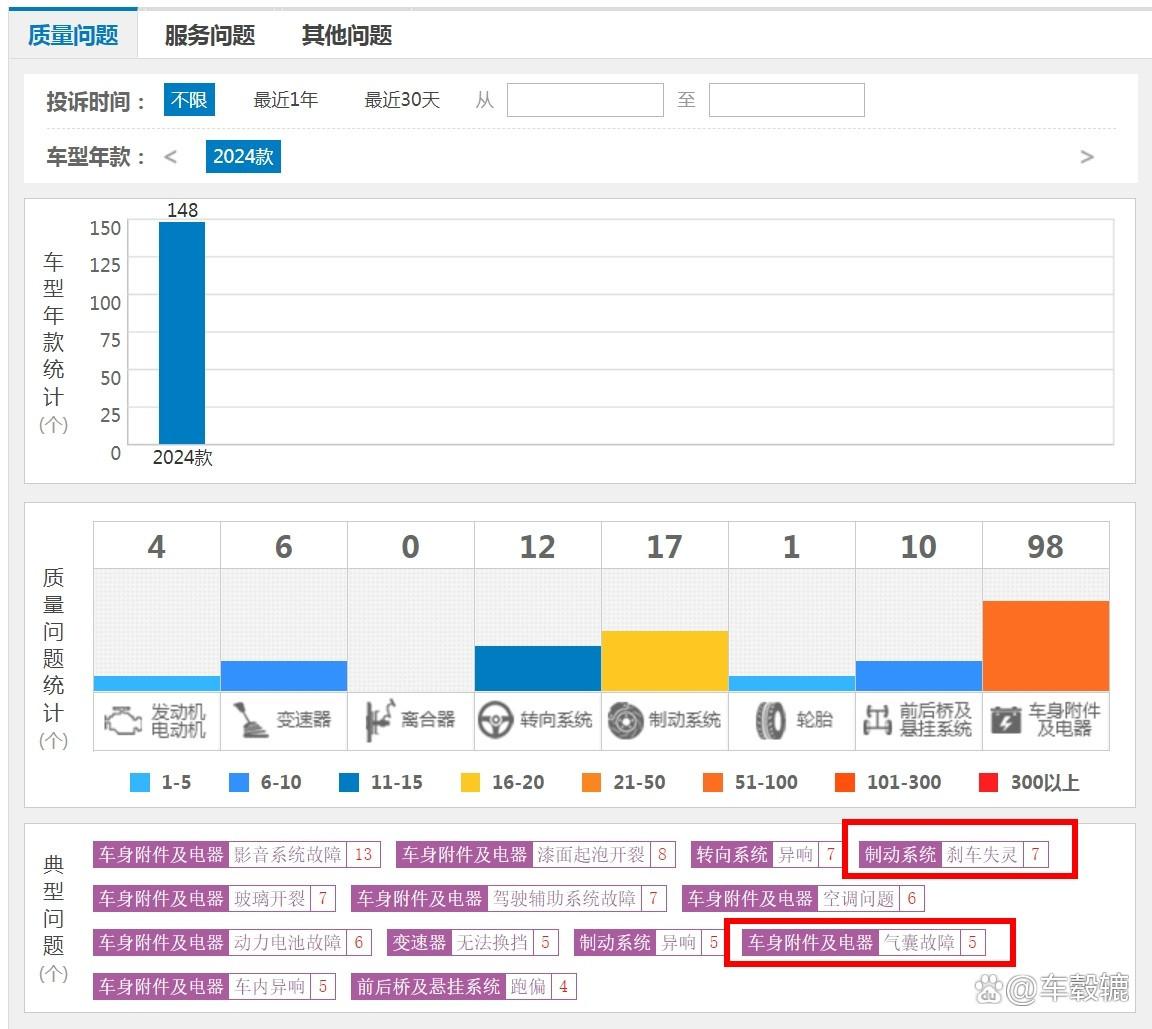Click the battery (车身附件及电器) icon

1006,720
